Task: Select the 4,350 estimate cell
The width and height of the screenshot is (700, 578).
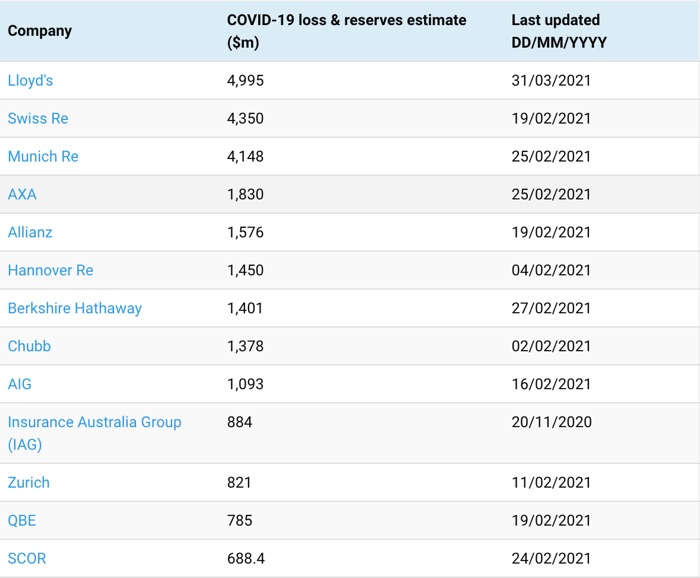Action: [245, 119]
